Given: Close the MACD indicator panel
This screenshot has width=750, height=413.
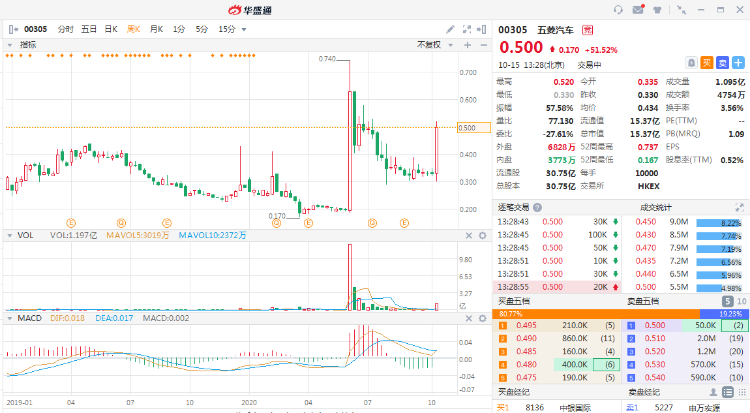Looking at the screenshot, I should [x=469, y=318].
